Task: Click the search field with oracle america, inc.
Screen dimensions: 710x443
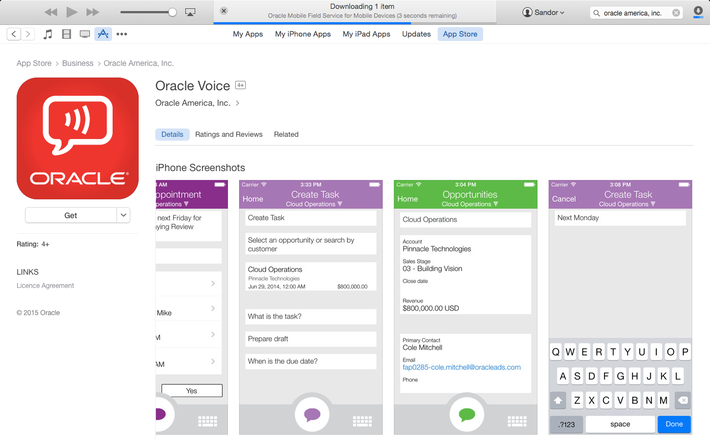Action: (636, 13)
